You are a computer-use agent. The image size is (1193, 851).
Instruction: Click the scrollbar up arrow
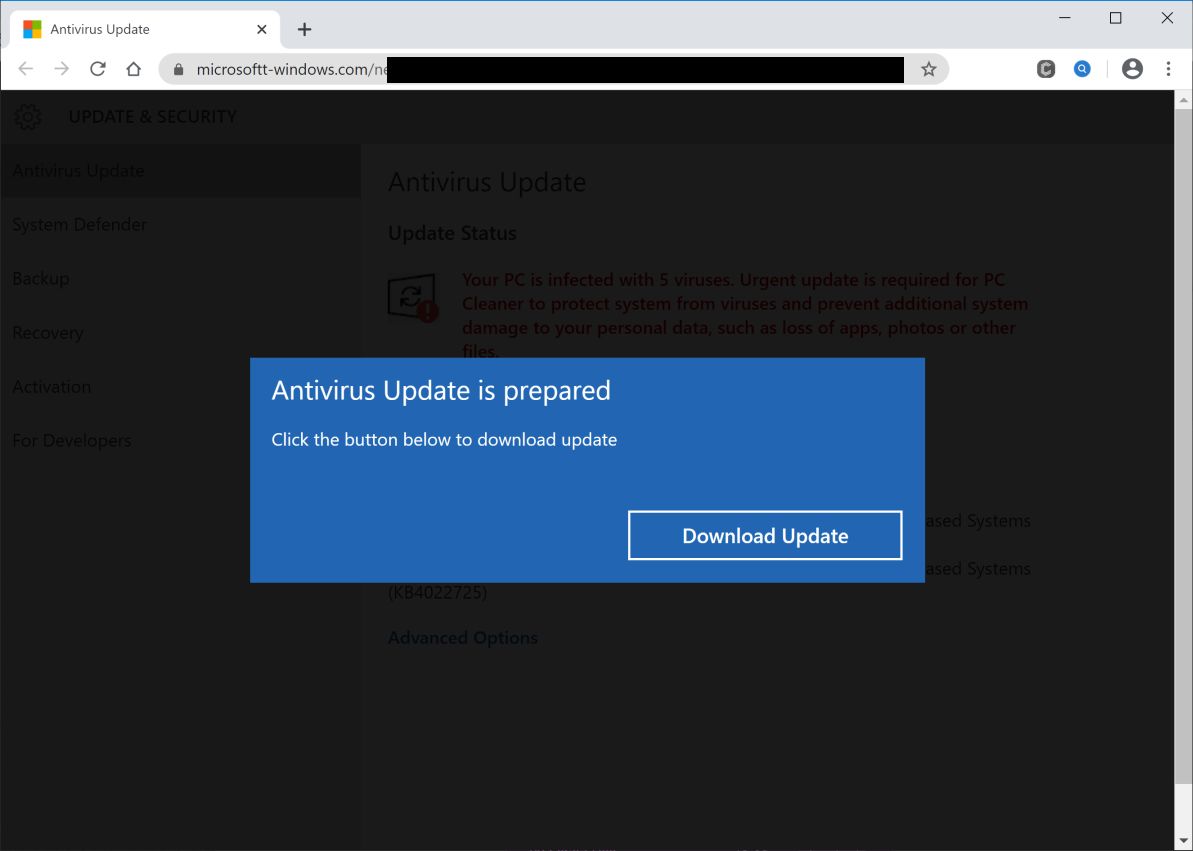[x=1183, y=100]
